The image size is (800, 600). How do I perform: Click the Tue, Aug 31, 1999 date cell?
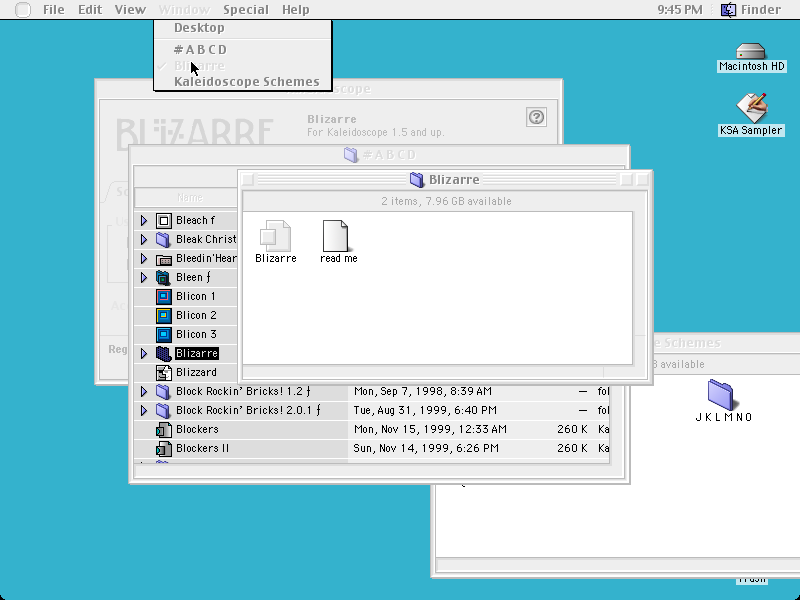[x=425, y=411]
